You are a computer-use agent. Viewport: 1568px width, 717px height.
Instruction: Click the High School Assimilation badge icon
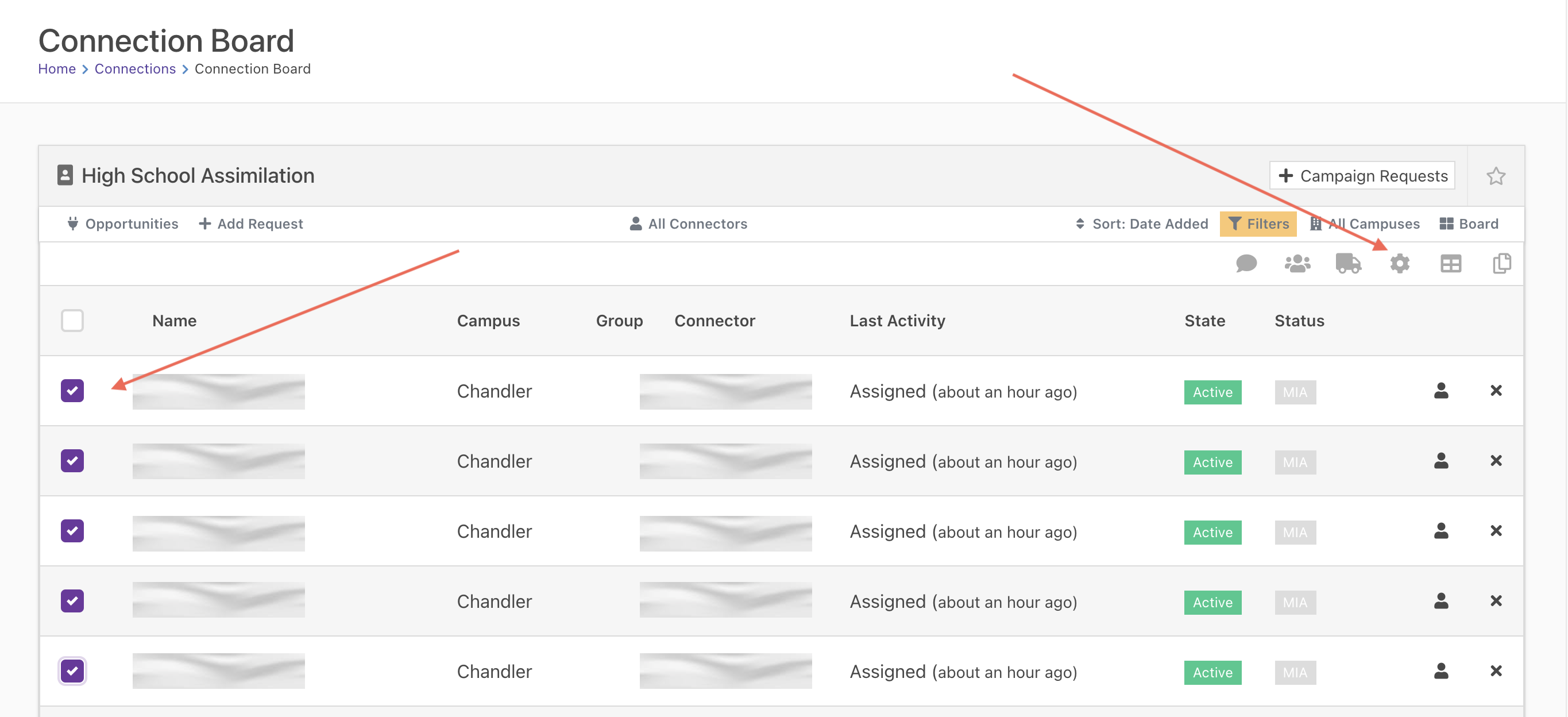coord(64,175)
